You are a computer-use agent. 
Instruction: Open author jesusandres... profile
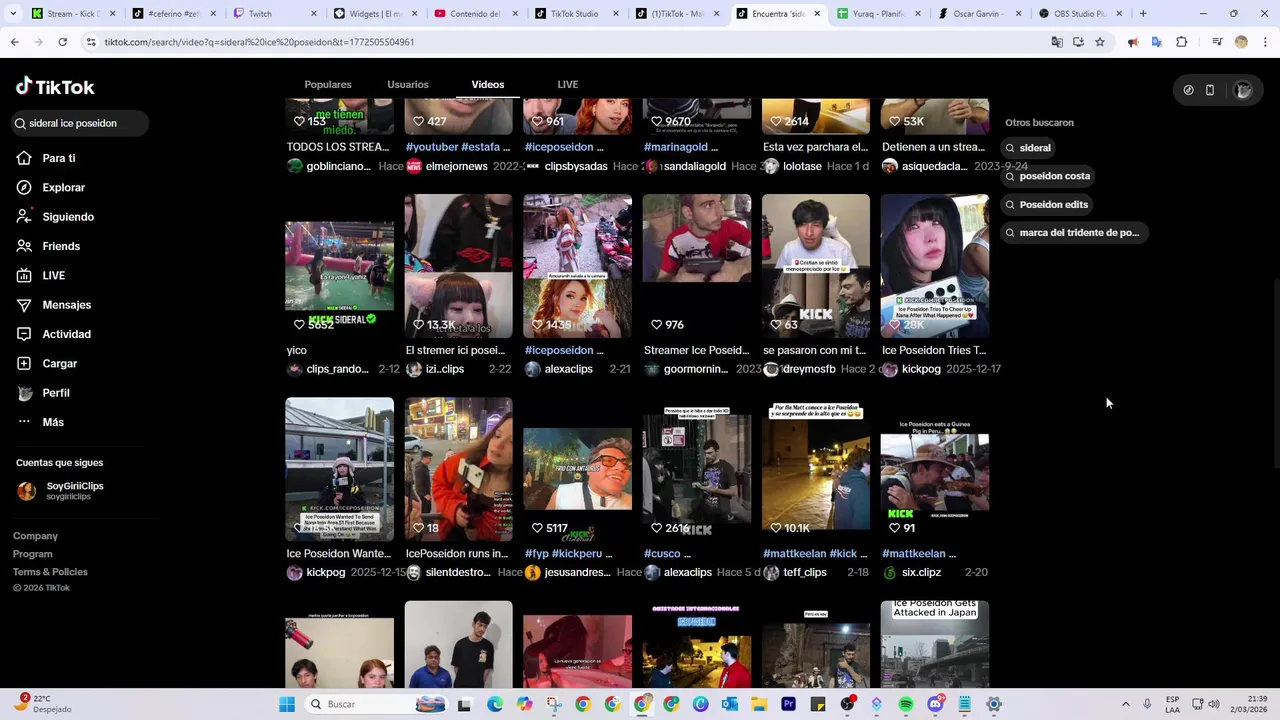point(577,573)
